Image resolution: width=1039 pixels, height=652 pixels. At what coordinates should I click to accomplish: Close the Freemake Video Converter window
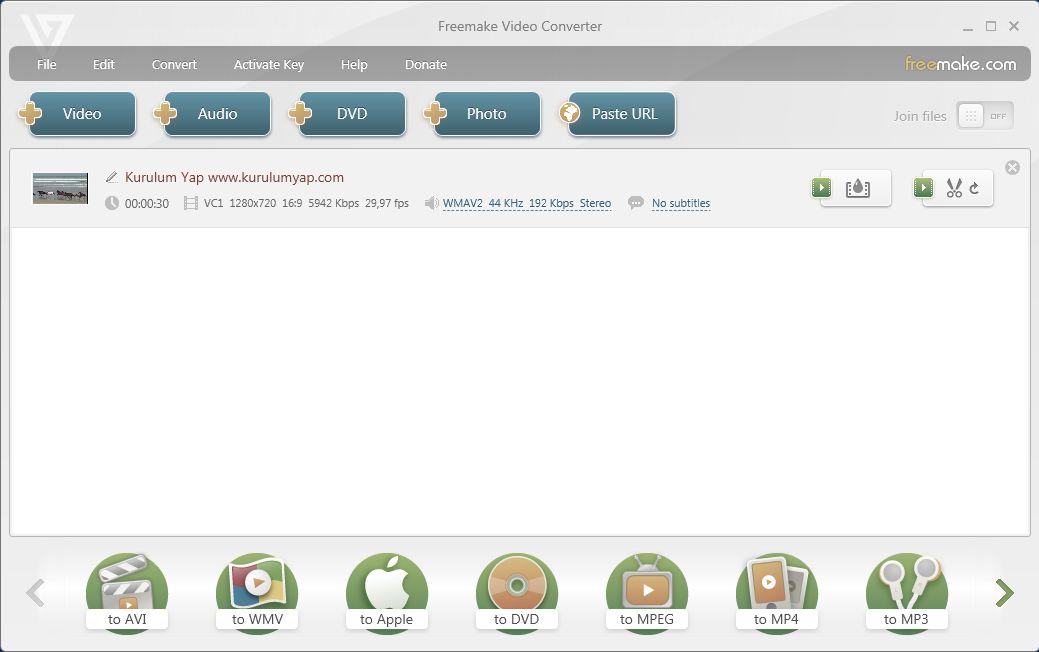point(1014,27)
